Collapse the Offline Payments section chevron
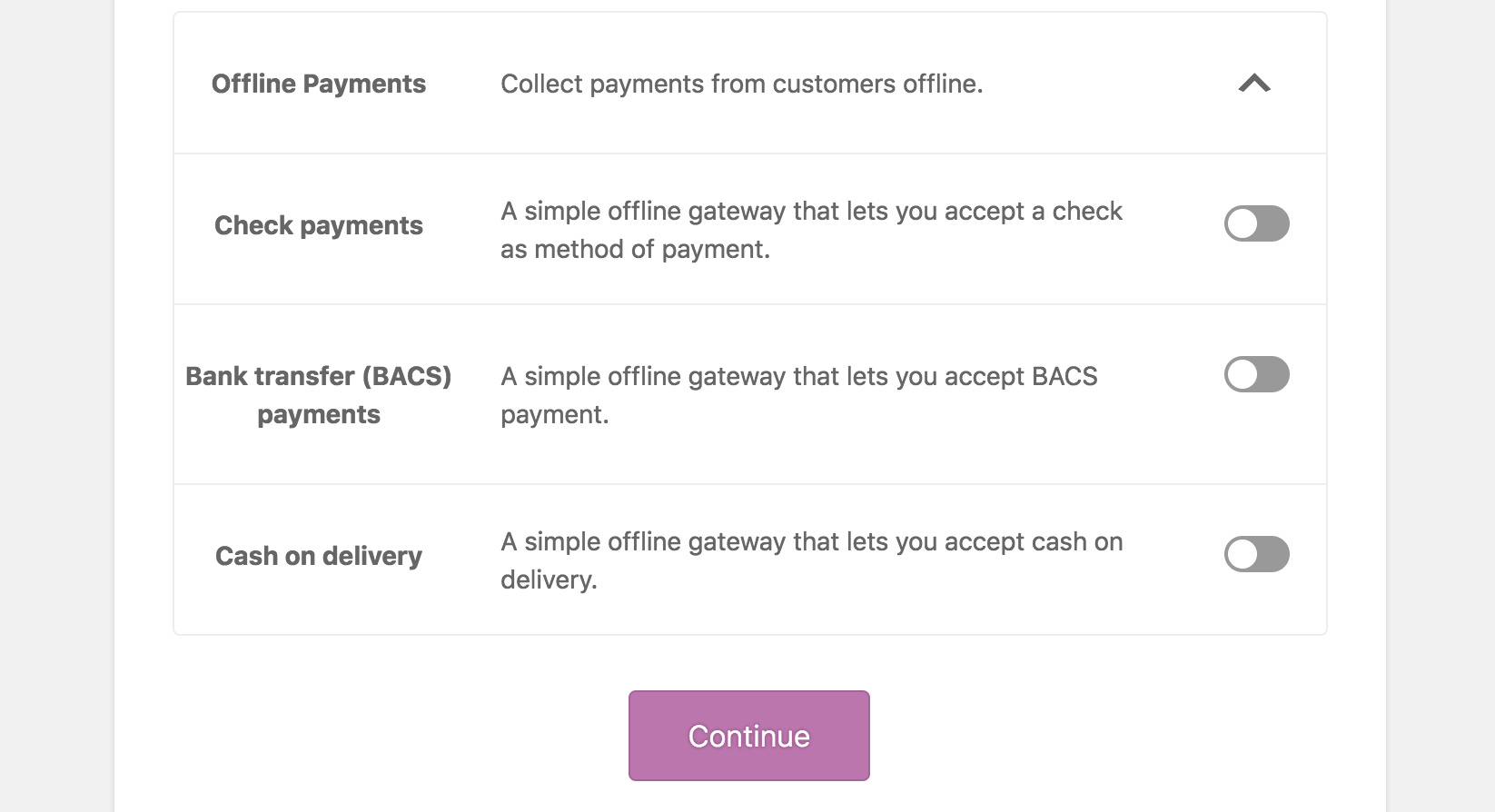This screenshot has width=1495, height=812. click(x=1254, y=84)
